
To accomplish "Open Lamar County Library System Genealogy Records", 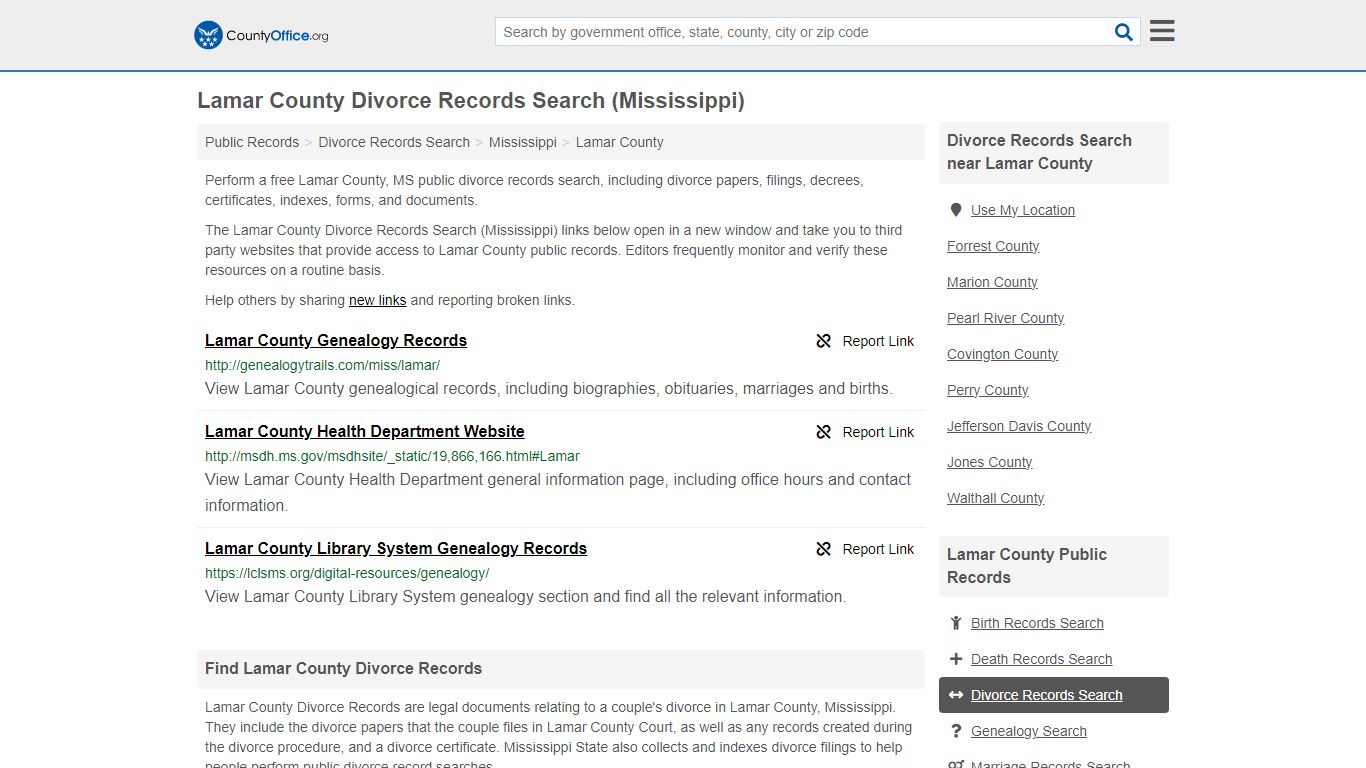I will coord(396,548).
